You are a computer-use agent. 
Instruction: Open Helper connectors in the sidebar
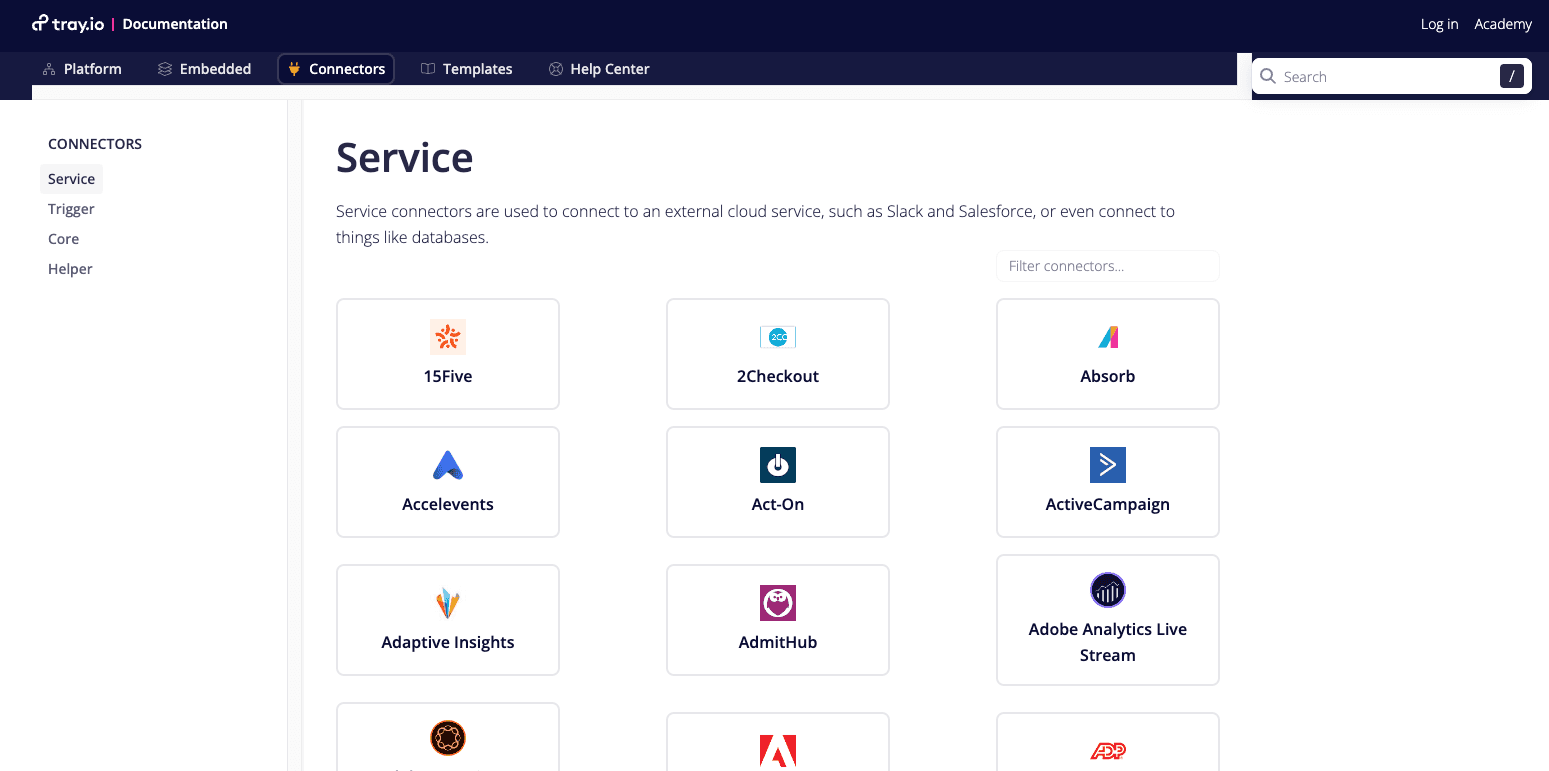coord(70,269)
